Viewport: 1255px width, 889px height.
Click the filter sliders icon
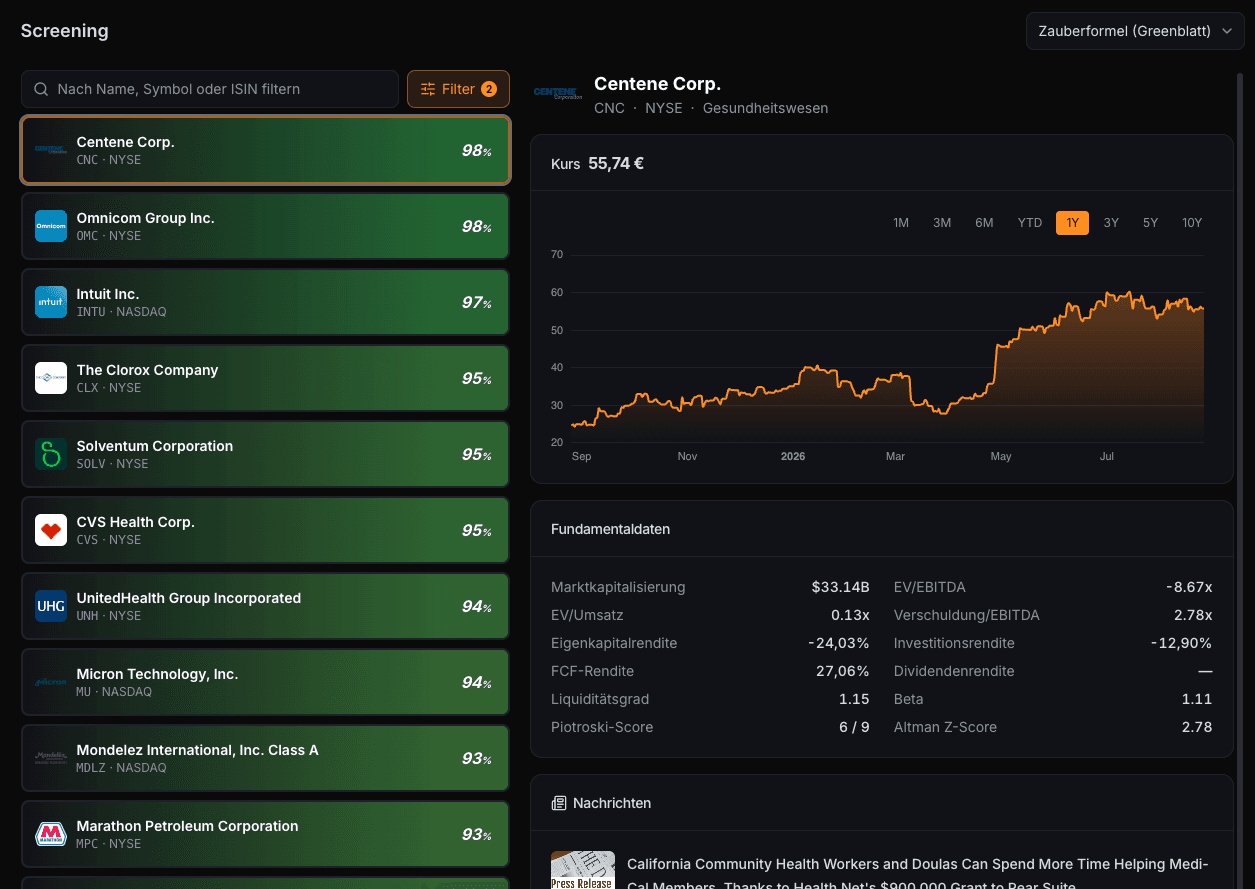(x=428, y=89)
